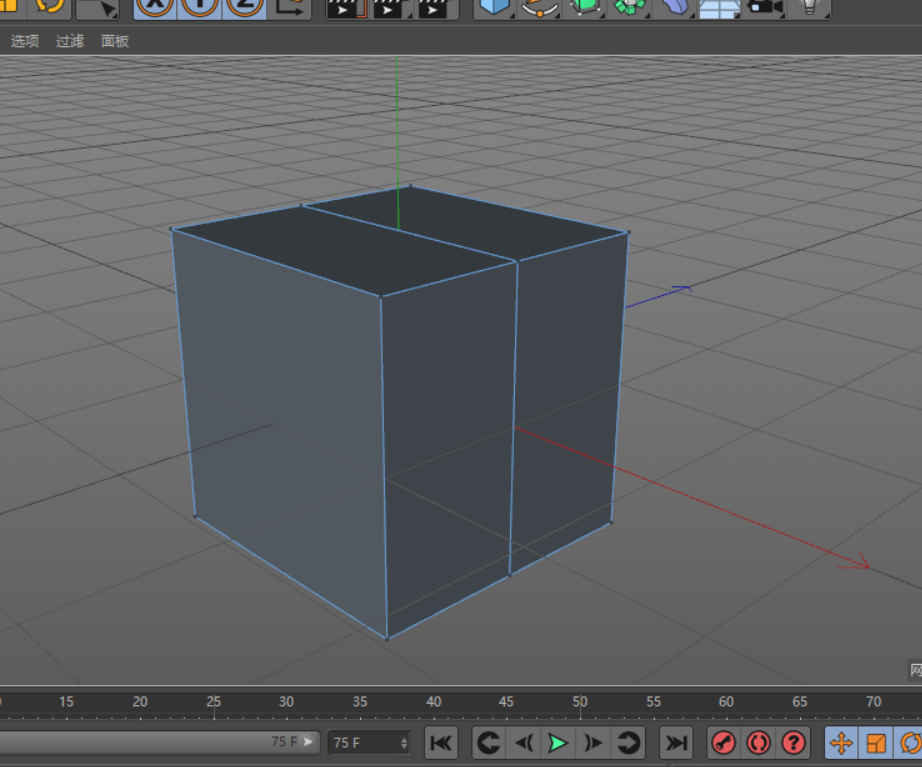Open the array modeling objects icon
Image resolution: width=922 pixels, height=767 pixels.
[629, 7]
